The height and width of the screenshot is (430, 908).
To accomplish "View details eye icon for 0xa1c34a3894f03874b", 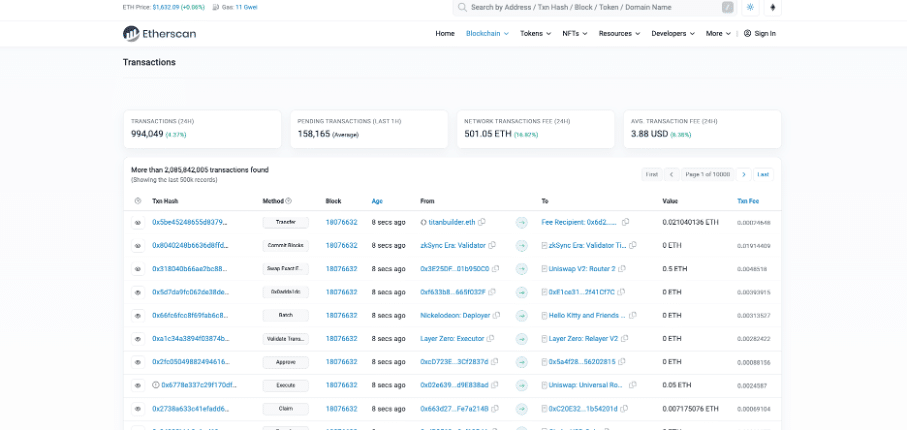I will pyautogui.click(x=138, y=339).
